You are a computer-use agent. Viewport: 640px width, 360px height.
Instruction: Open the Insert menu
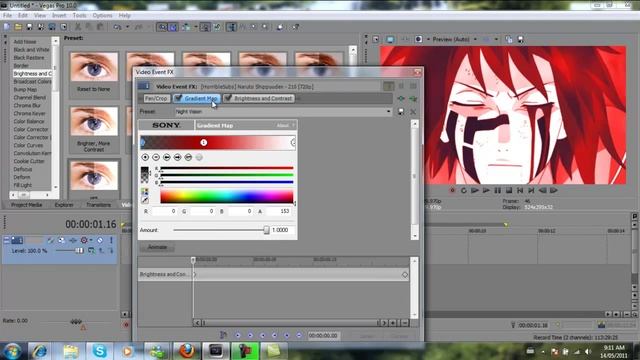[59, 16]
